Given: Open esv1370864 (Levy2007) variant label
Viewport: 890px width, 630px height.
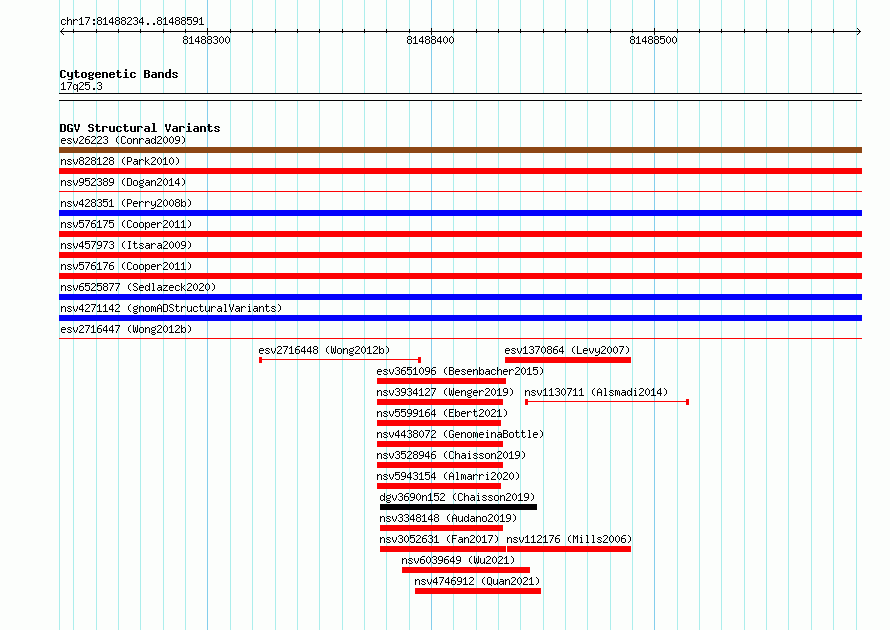Looking at the screenshot, I should [x=567, y=350].
